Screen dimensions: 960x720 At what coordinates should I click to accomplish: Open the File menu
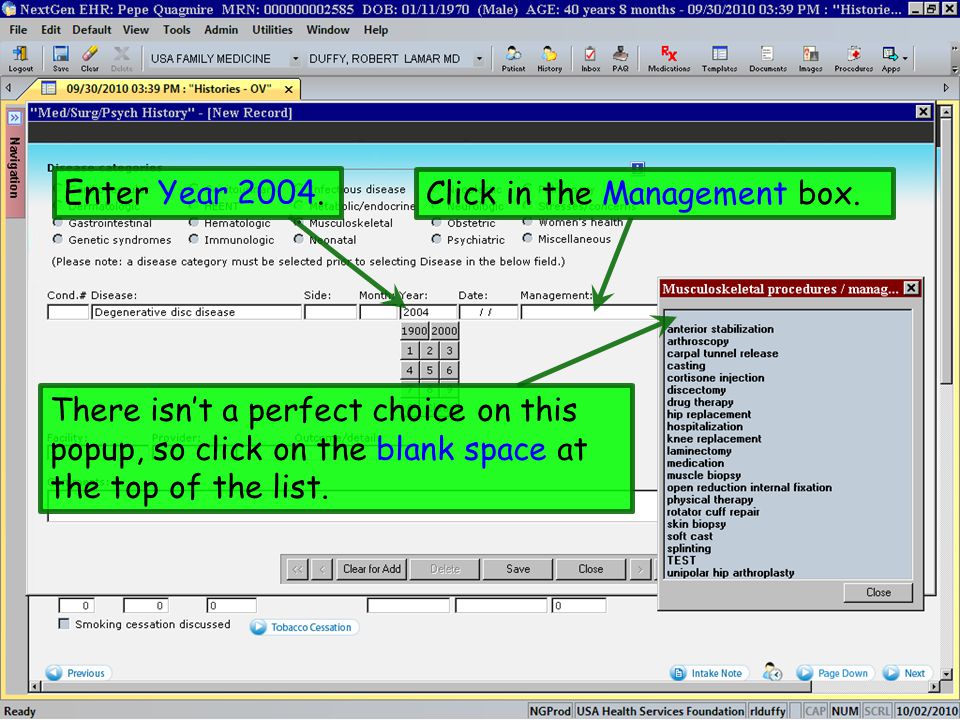(x=18, y=29)
